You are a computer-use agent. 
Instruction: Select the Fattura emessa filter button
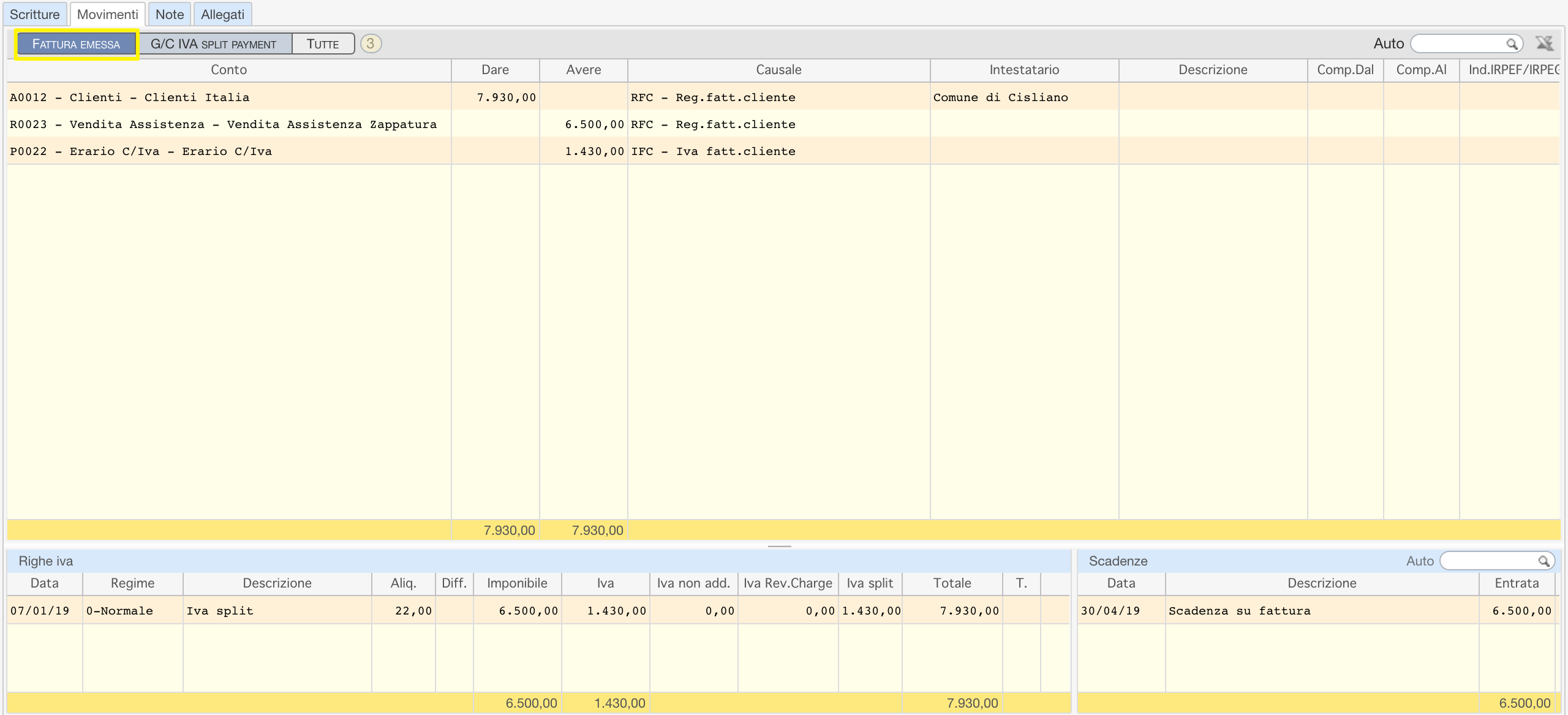(x=77, y=44)
